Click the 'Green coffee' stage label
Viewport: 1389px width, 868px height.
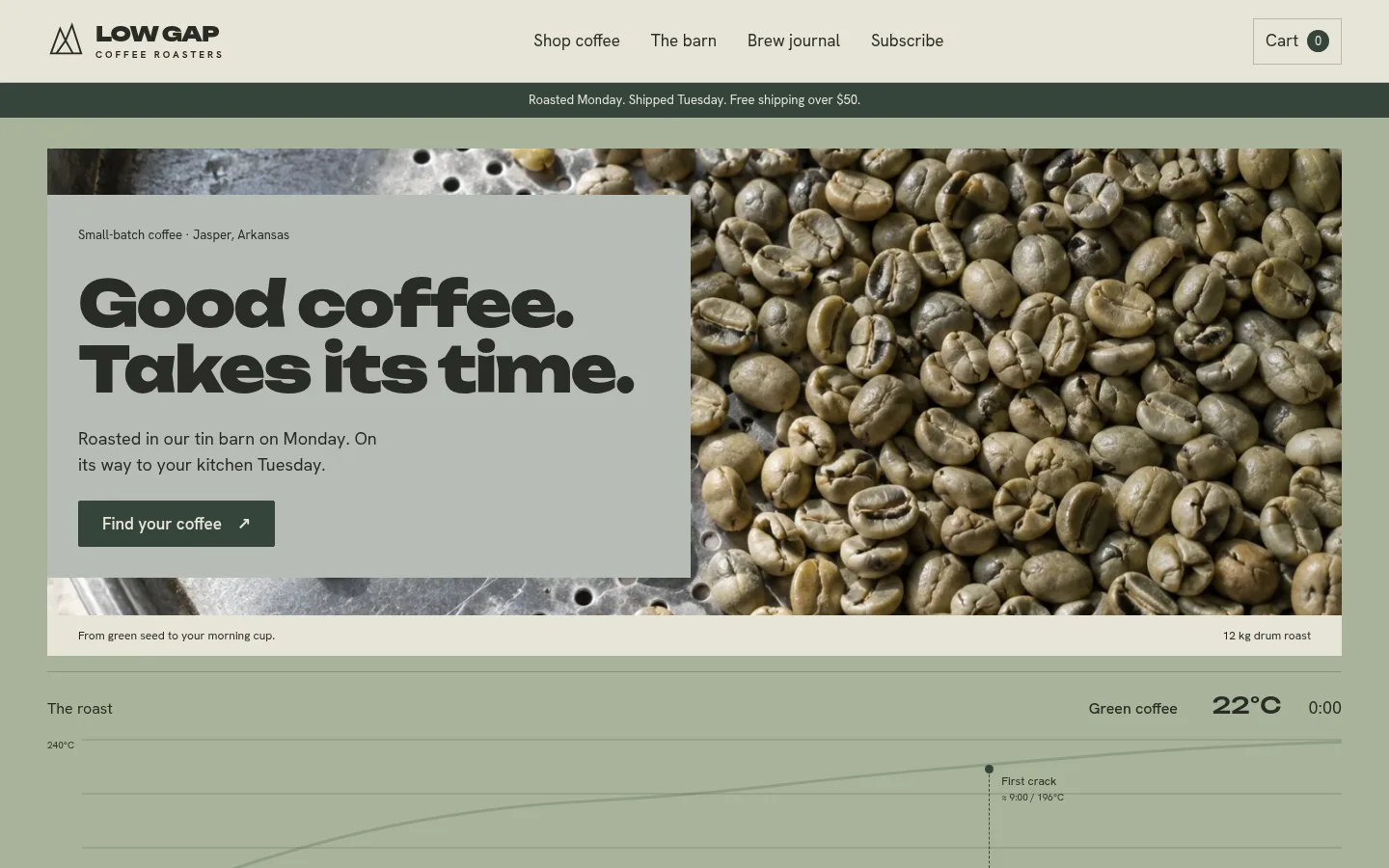point(1132,709)
